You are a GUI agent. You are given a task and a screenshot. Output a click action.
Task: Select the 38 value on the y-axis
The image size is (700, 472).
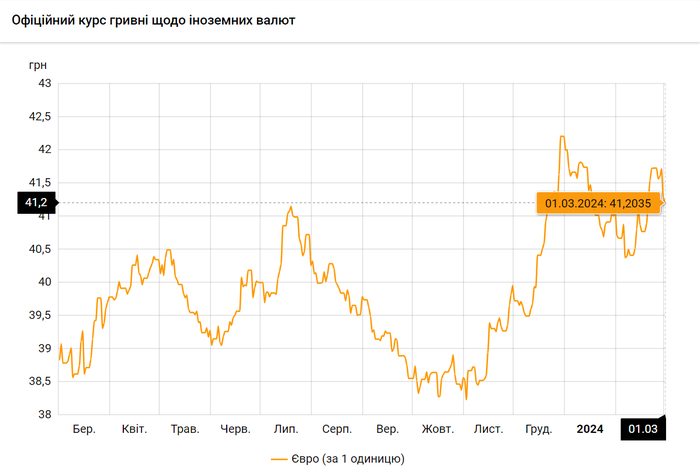(44, 414)
